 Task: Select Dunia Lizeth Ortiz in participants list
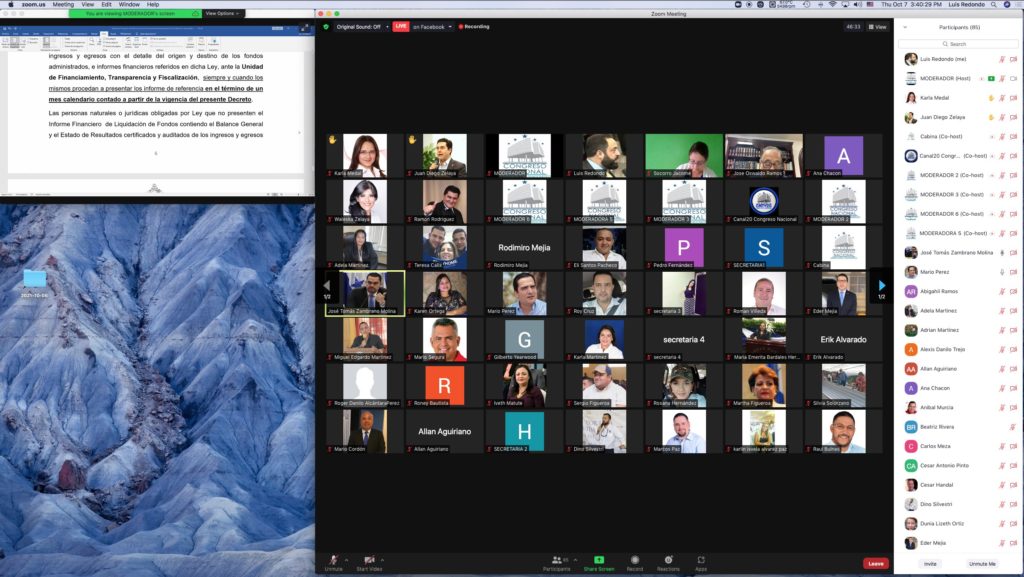click(957, 523)
